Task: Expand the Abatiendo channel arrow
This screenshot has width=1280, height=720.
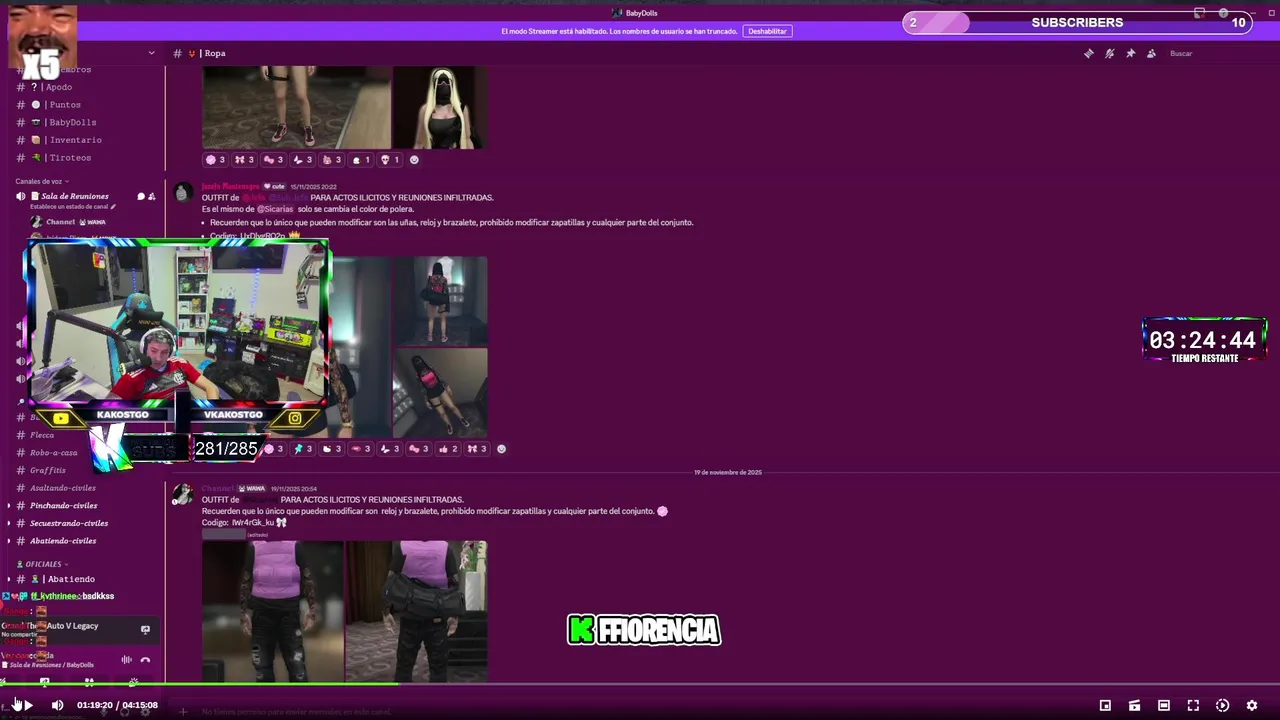Action: tap(9, 579)
